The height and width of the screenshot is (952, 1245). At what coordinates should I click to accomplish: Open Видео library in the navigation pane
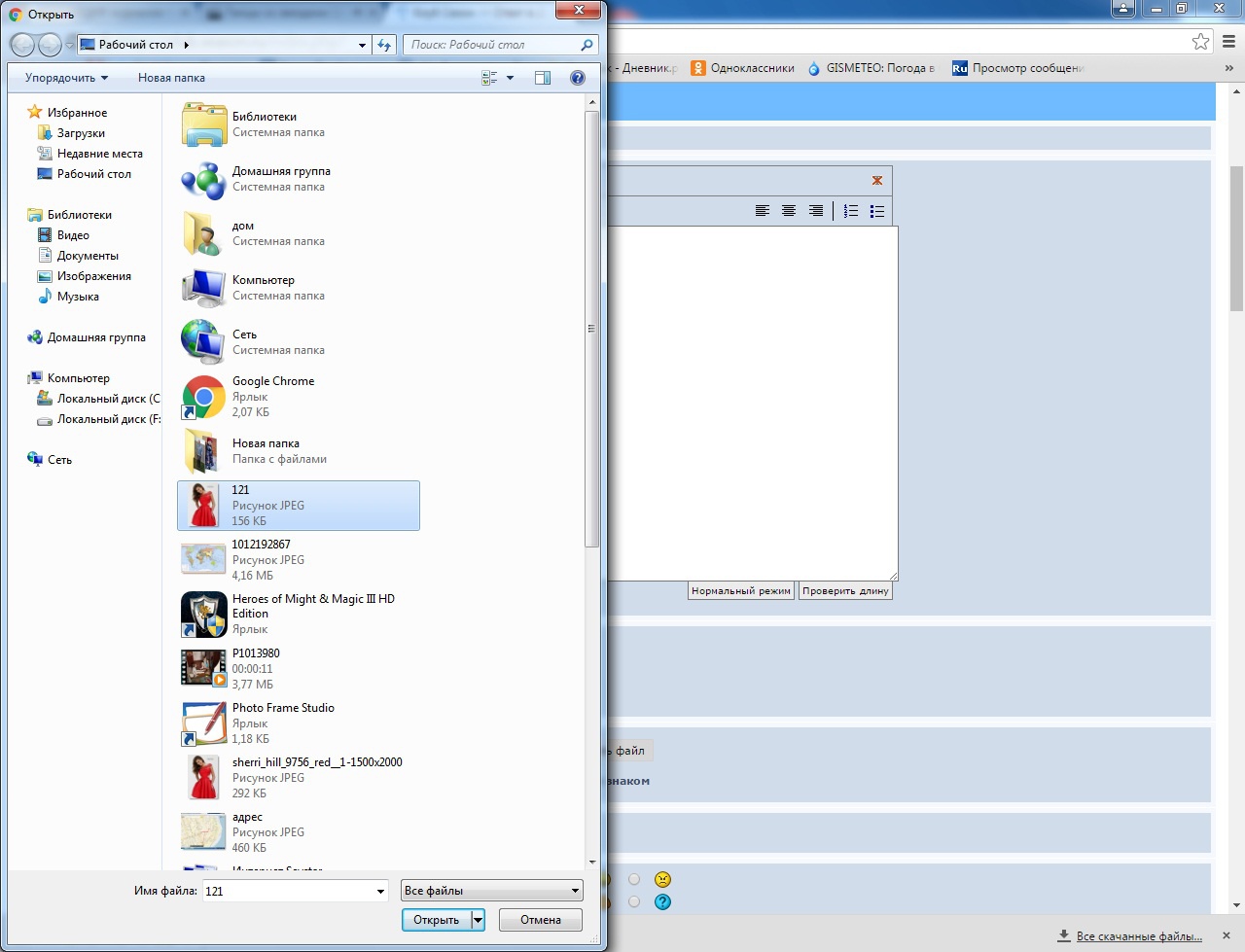(73, 235)
